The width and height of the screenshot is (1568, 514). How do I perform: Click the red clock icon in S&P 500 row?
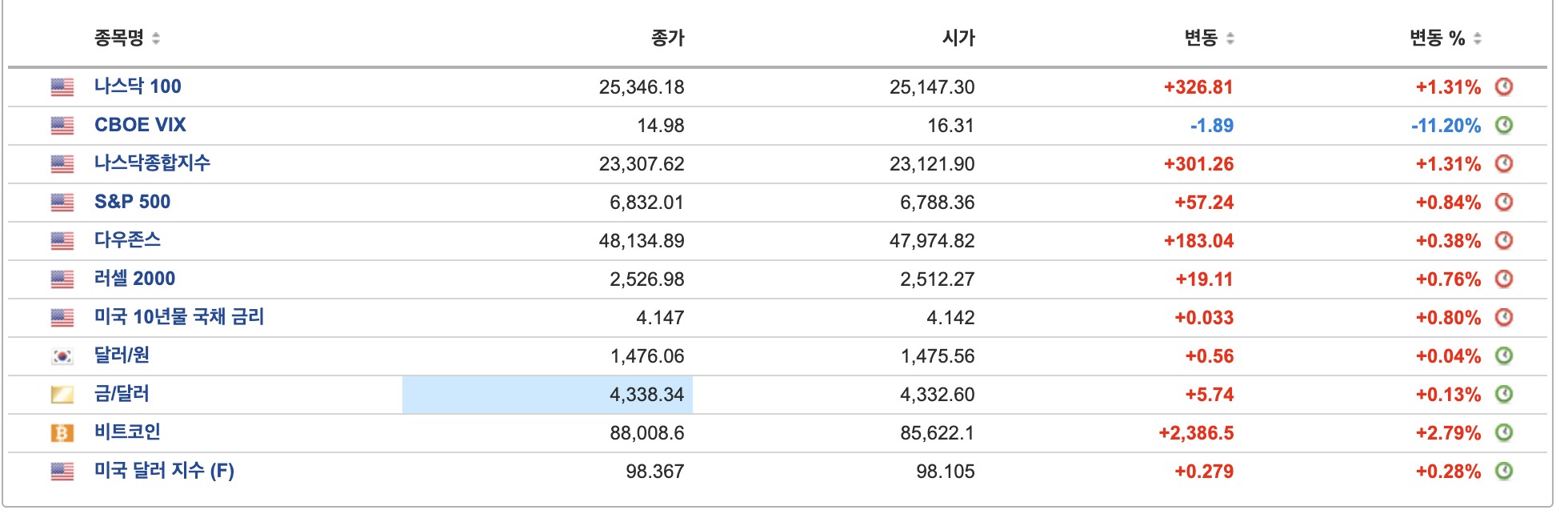1504,202
